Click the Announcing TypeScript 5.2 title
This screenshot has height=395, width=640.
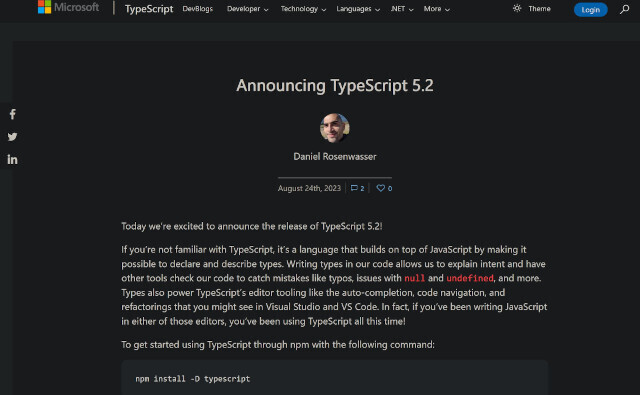[335, 85]
